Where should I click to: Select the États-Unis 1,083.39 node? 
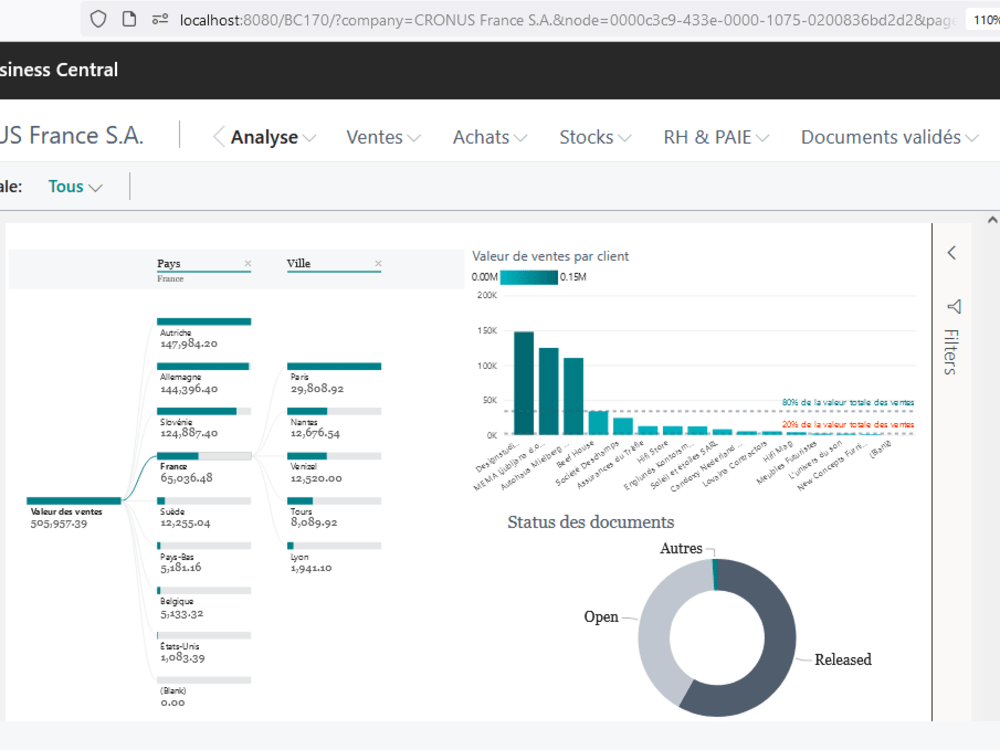(204, 648)
